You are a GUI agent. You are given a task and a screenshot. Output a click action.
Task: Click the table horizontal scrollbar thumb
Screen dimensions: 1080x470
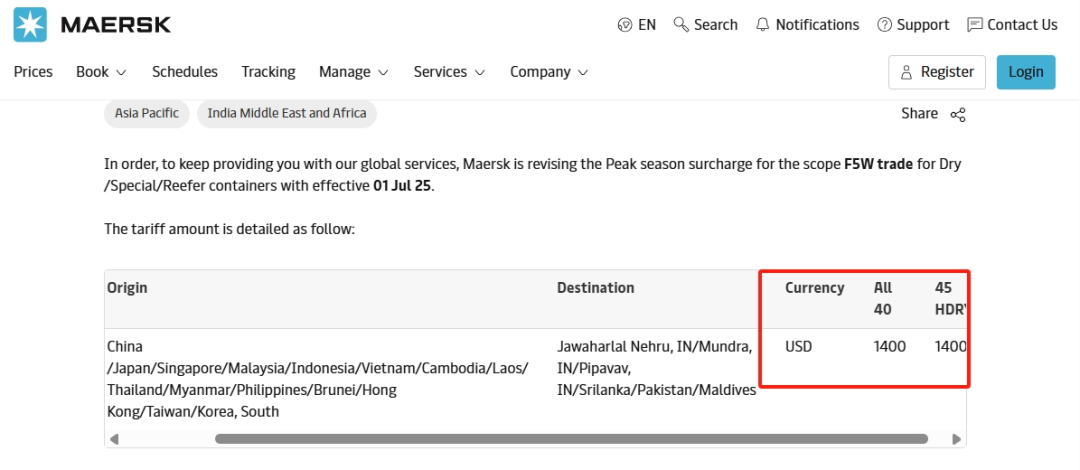[x=571, y=438]
